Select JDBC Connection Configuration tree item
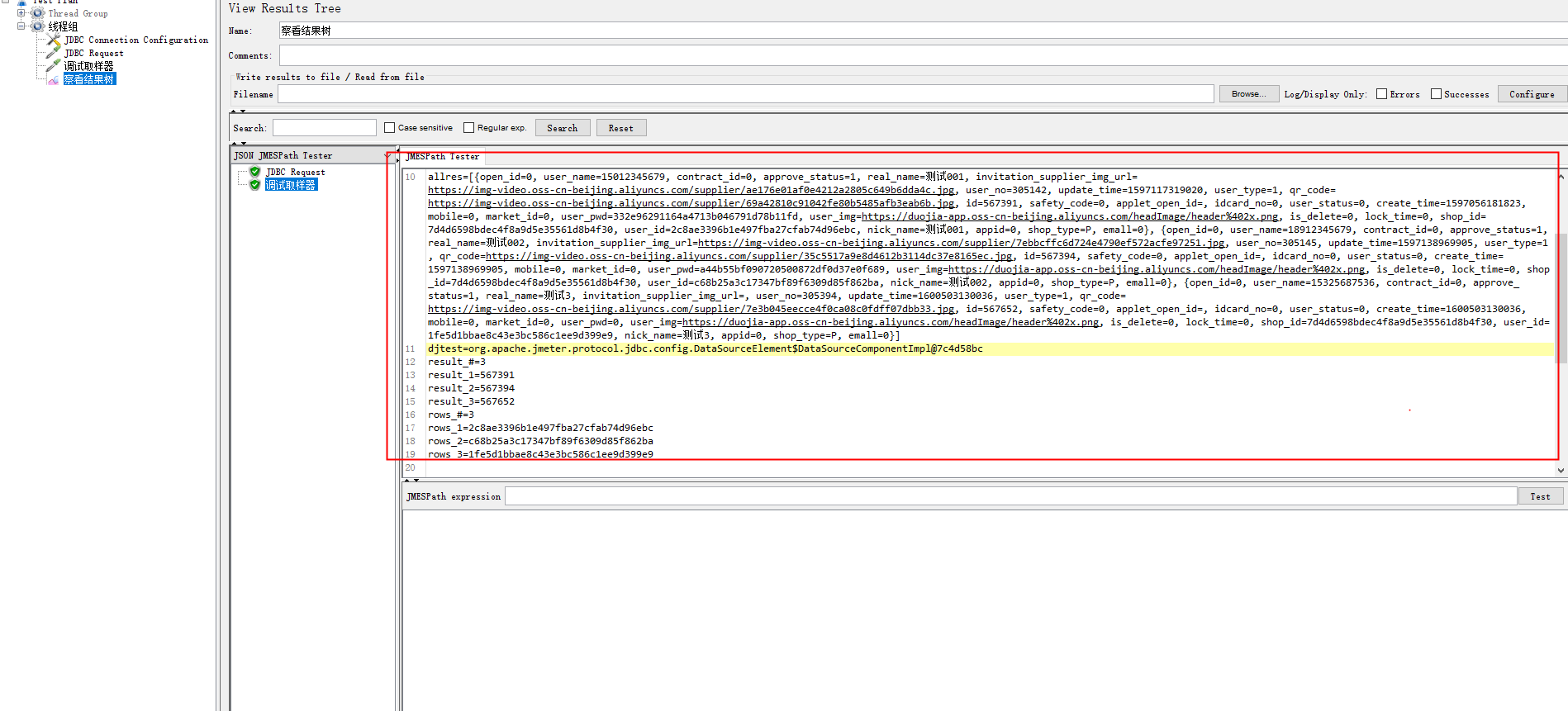Image resolution: width=1568 pixels, height=711 pixels. 136,40
